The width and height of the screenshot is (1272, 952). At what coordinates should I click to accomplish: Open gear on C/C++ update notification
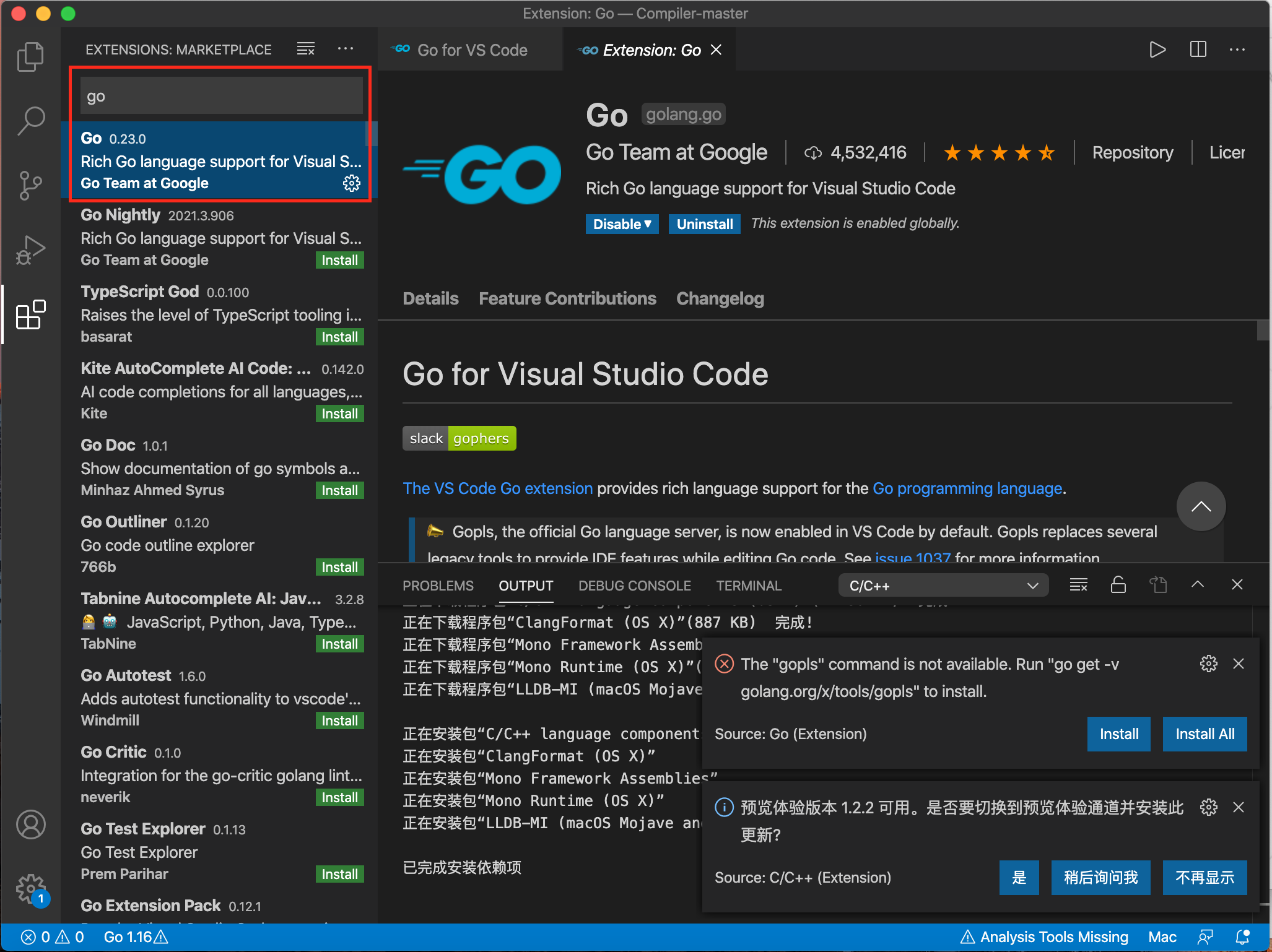point(1208,807)
